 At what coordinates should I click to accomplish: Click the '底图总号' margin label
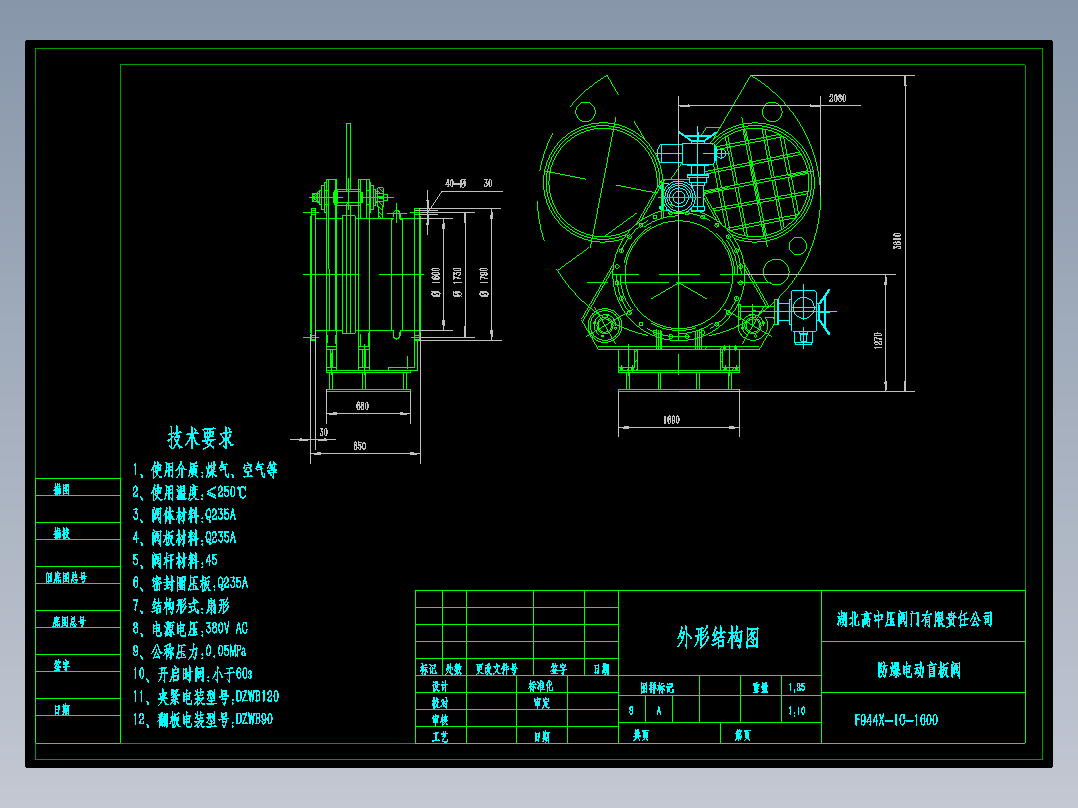coord(69,621)
